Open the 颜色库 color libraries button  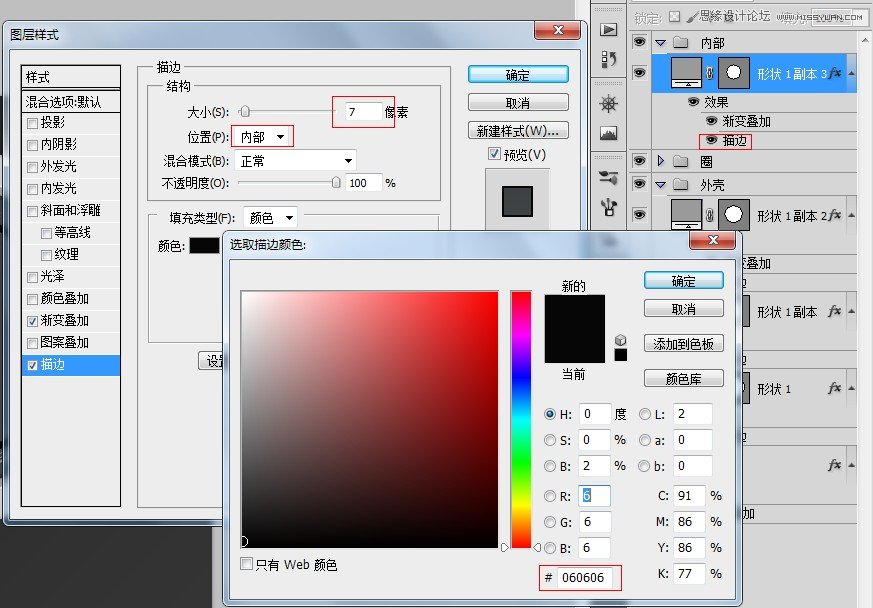click(x=684, y=379)
